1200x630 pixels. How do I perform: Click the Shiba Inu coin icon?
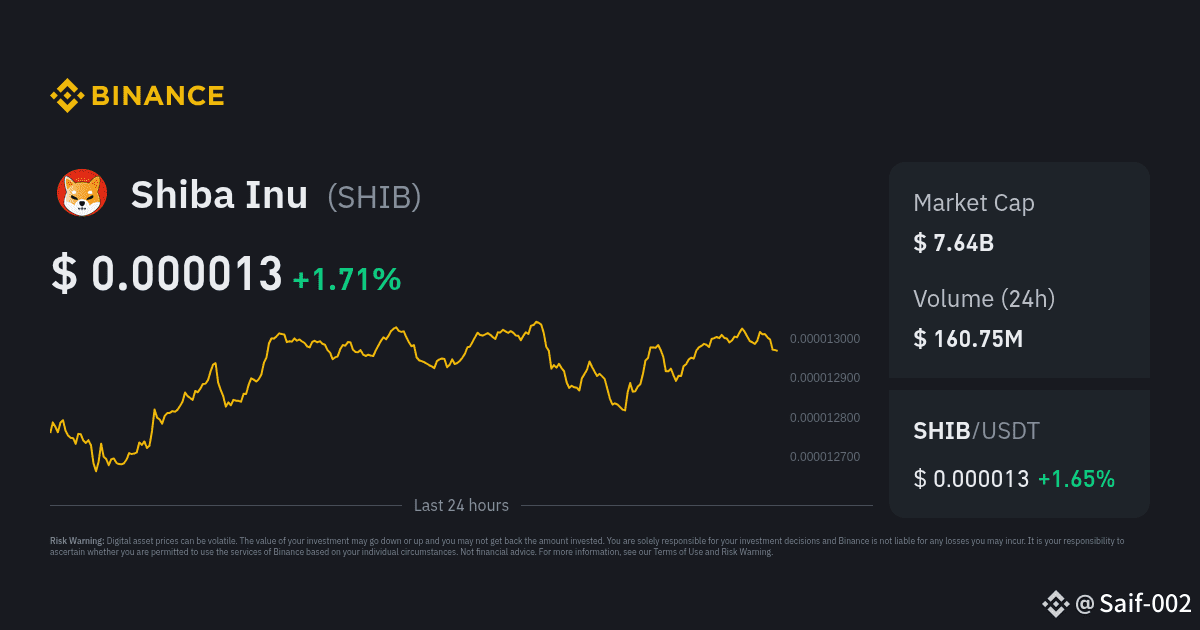pos(82,194)
